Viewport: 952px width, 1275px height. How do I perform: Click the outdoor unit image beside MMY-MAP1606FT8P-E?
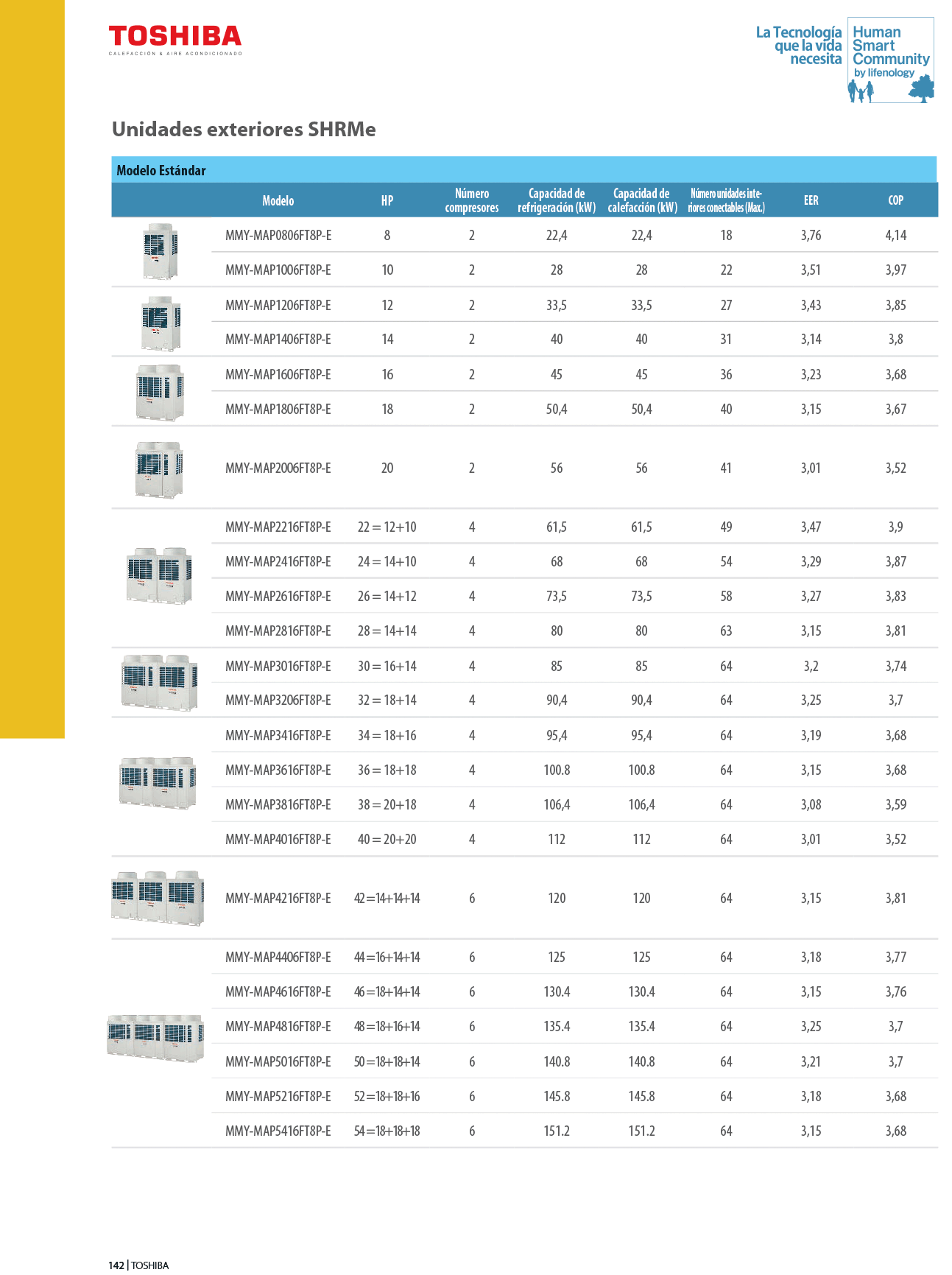tap(160, 393)
